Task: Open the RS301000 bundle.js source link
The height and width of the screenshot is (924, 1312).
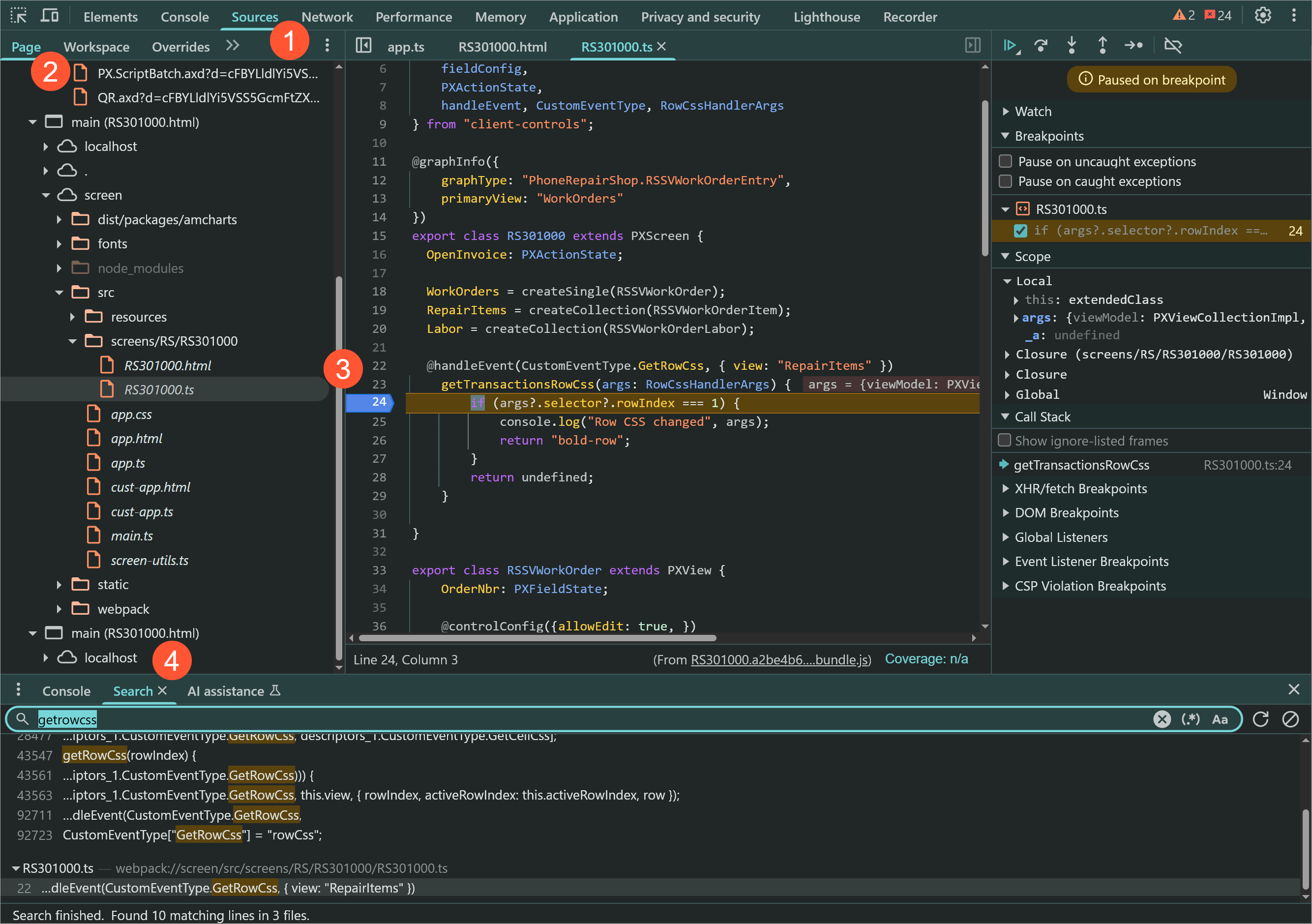Action: pyautogui.click(x=779, y=659)
